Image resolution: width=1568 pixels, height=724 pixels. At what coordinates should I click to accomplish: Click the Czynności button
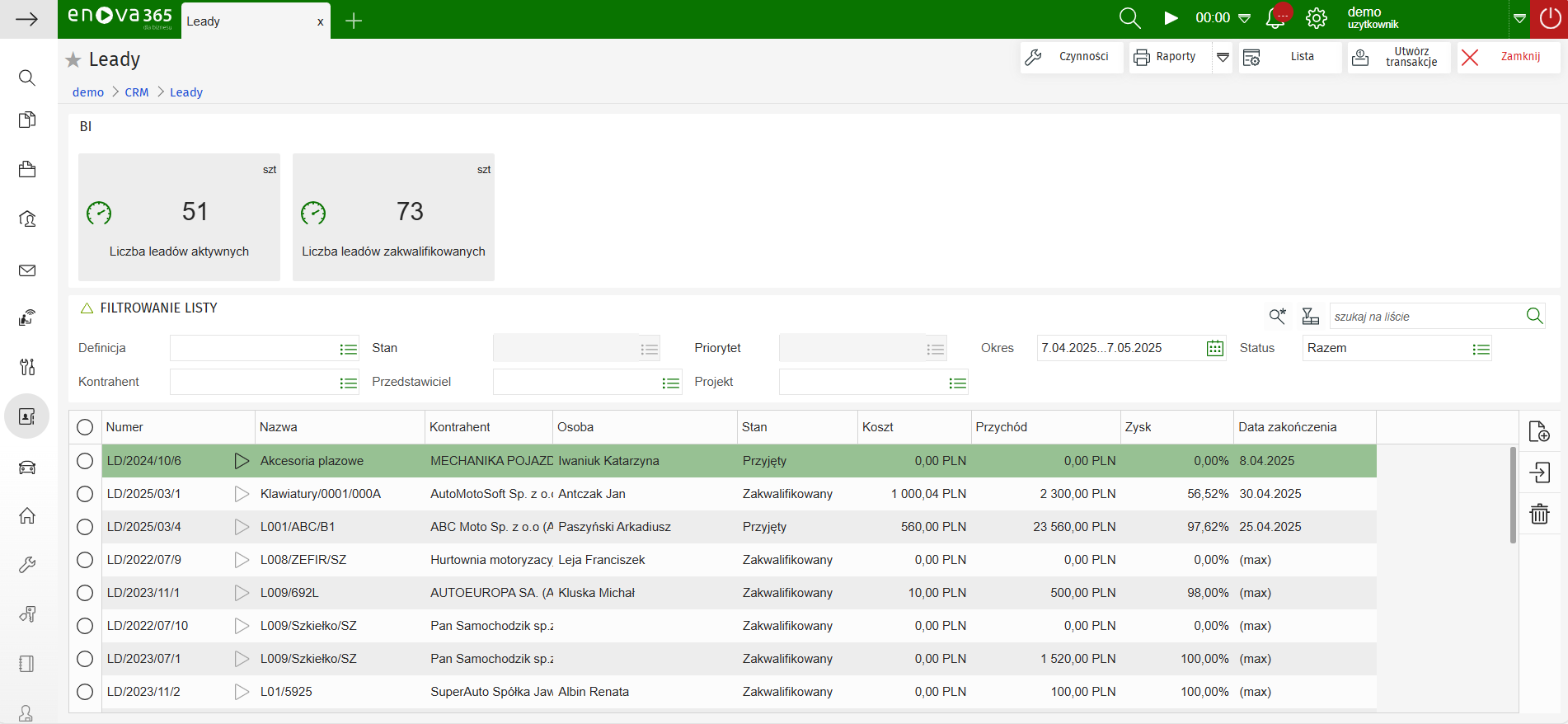pyautogui.click(x=1072, y=57)
